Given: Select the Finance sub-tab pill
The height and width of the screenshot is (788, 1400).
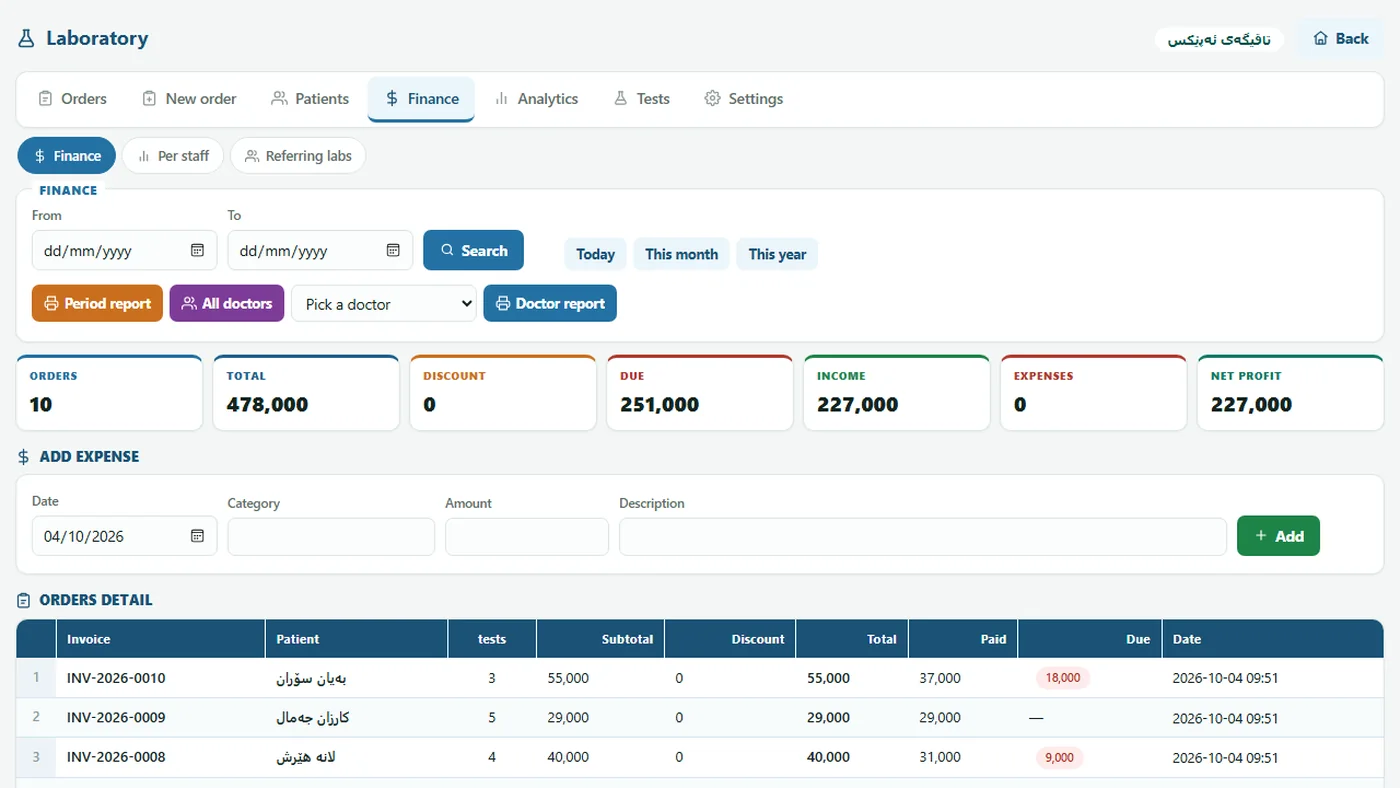Looking at the screenshot, I should coord(67,156).
